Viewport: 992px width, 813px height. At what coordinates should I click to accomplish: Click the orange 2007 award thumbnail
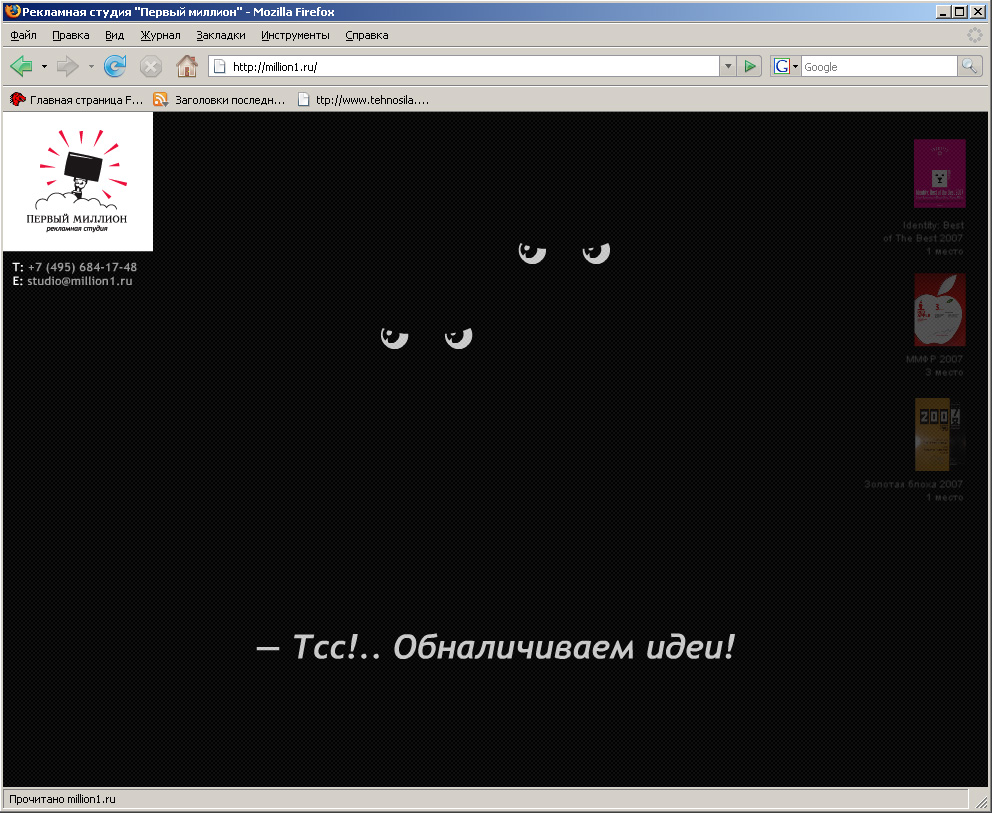pos(939,434)
